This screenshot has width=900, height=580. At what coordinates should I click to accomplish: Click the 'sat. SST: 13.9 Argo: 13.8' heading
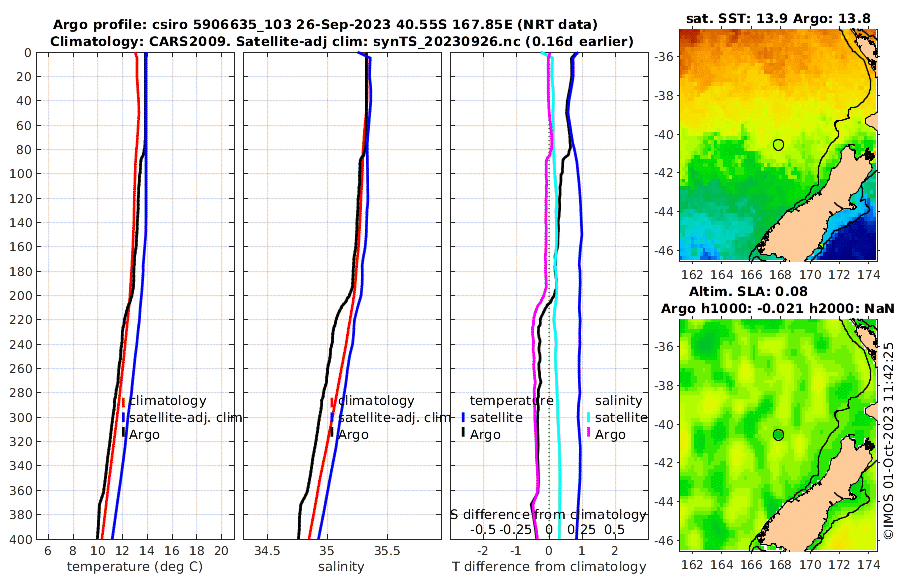click(x=778, y=18)
